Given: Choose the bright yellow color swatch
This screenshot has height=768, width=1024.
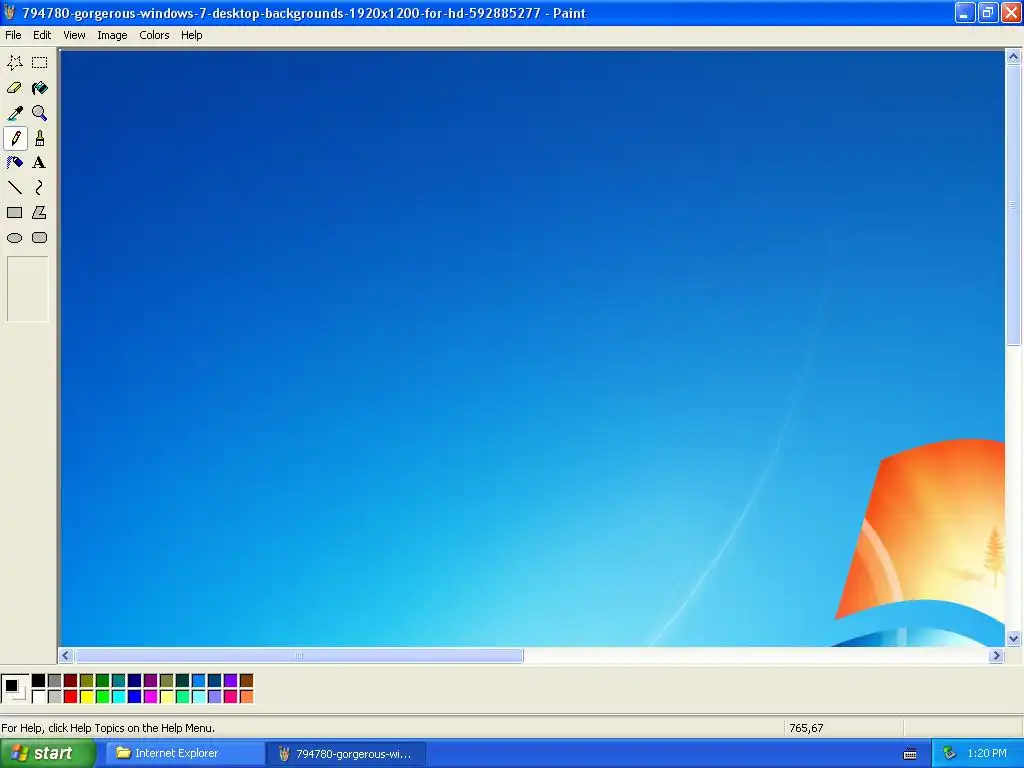Looking at the screenshot, I should [x=87, y=697].
